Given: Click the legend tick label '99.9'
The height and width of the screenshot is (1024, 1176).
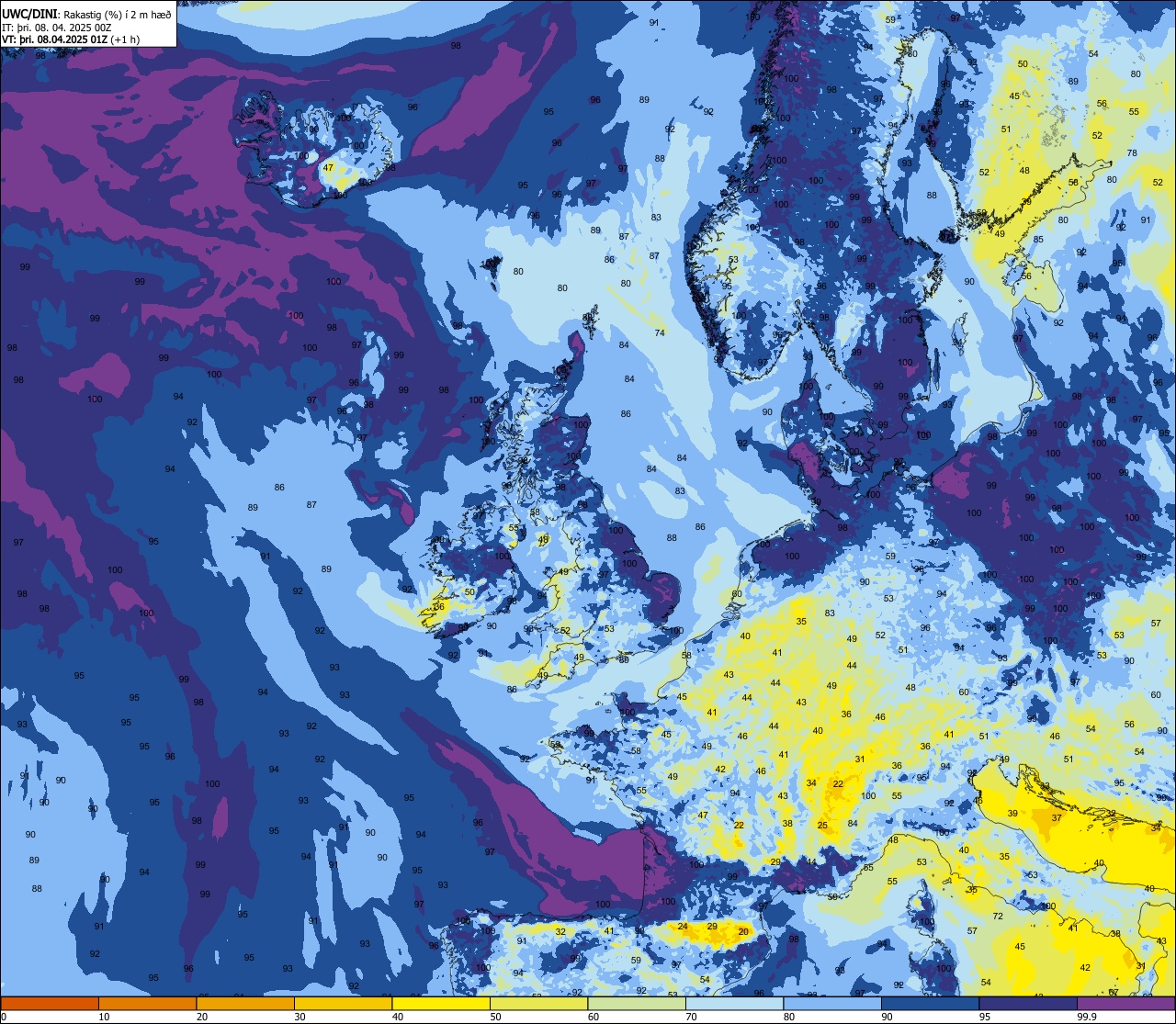Looking at the screenshot, I should [1086, 1017].
